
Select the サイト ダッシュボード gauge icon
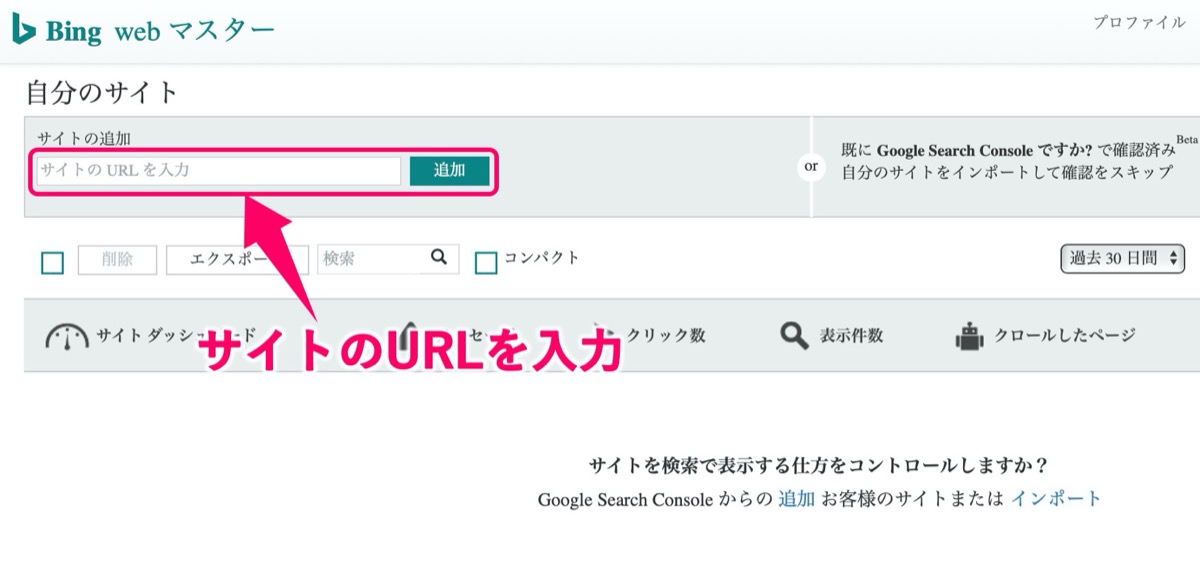[67, 336]
